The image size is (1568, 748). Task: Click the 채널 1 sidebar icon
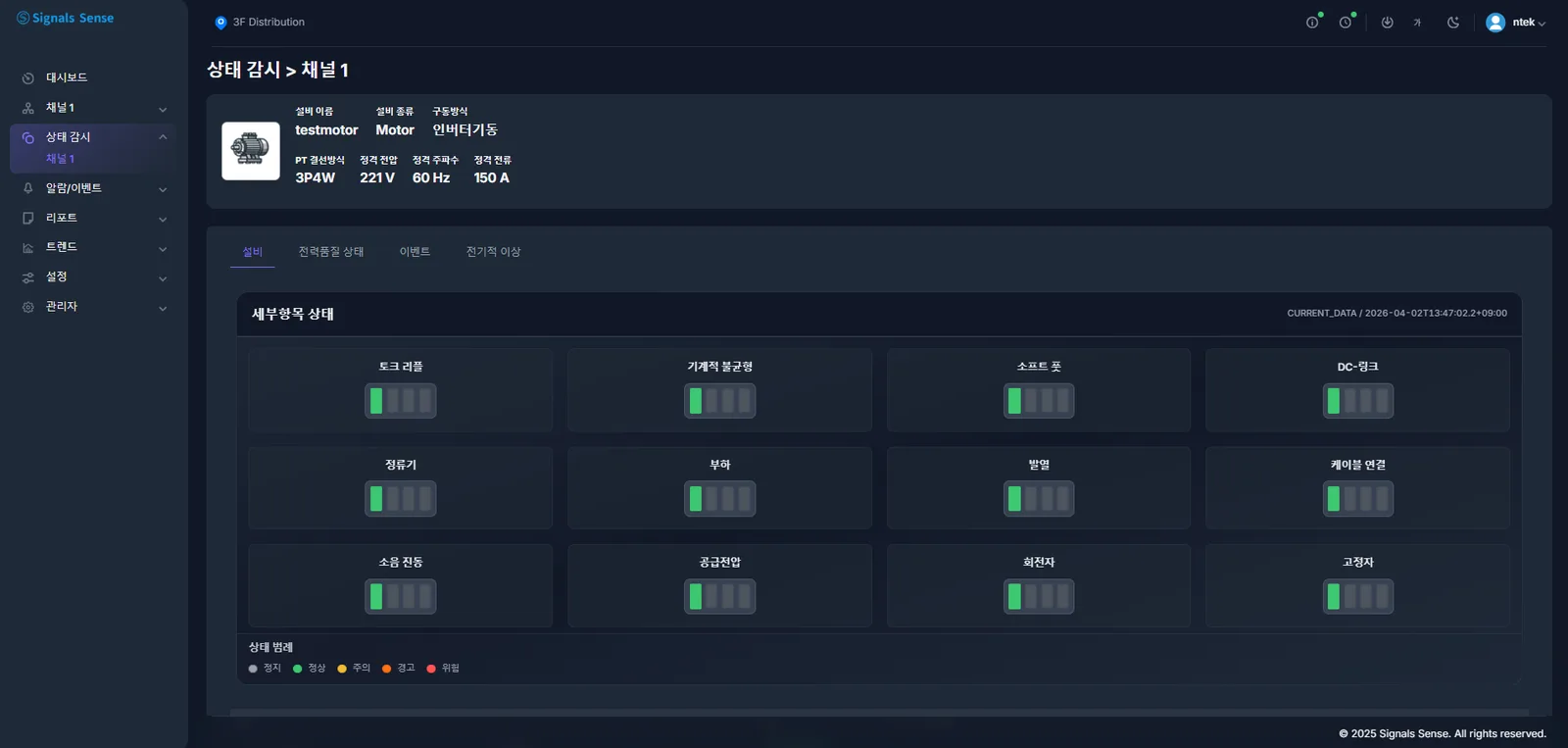[x=28, y=108]
